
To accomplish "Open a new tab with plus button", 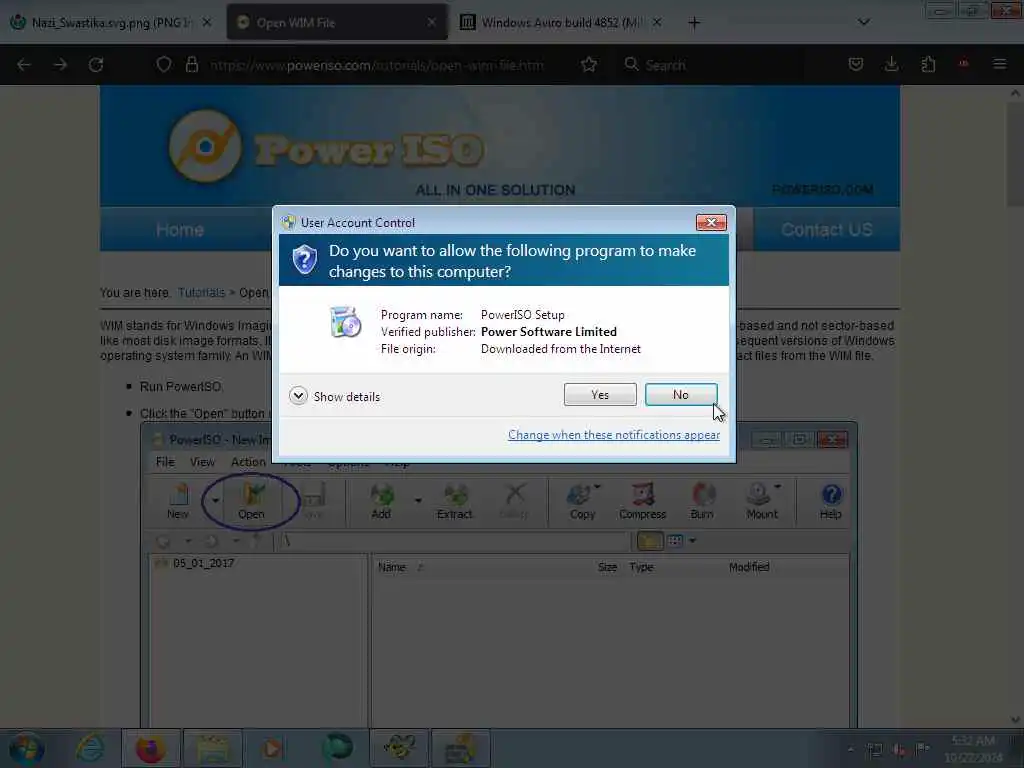I will (x=694, y=23).
